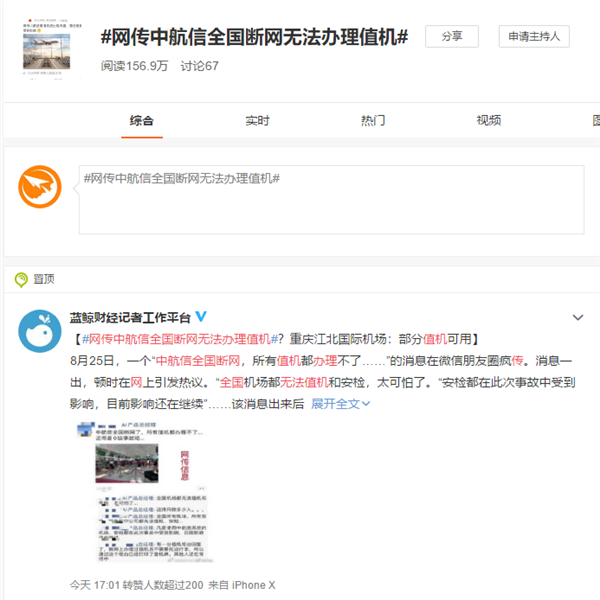Click the hashtag link in the post body

click(x=177, y=339)
